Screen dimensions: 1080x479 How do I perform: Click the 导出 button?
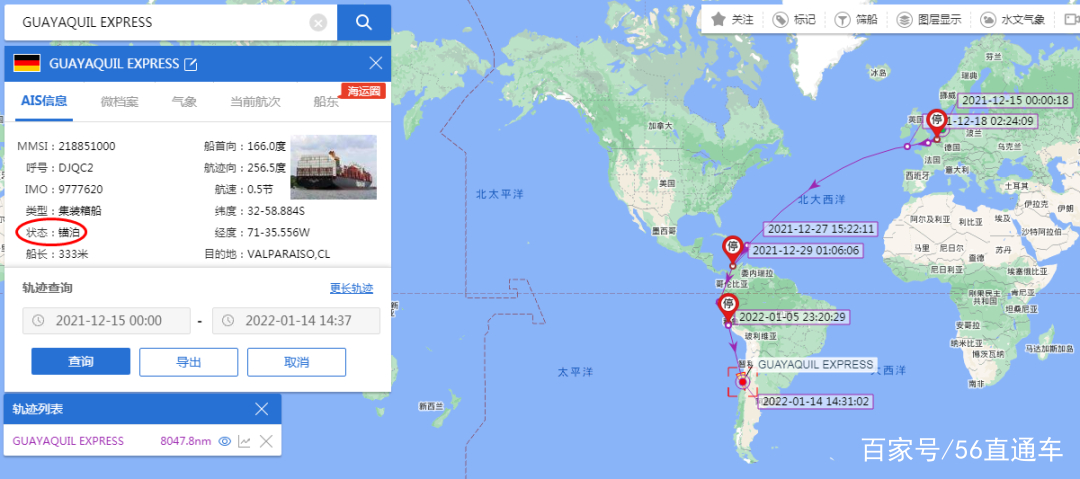click(189, 362)
